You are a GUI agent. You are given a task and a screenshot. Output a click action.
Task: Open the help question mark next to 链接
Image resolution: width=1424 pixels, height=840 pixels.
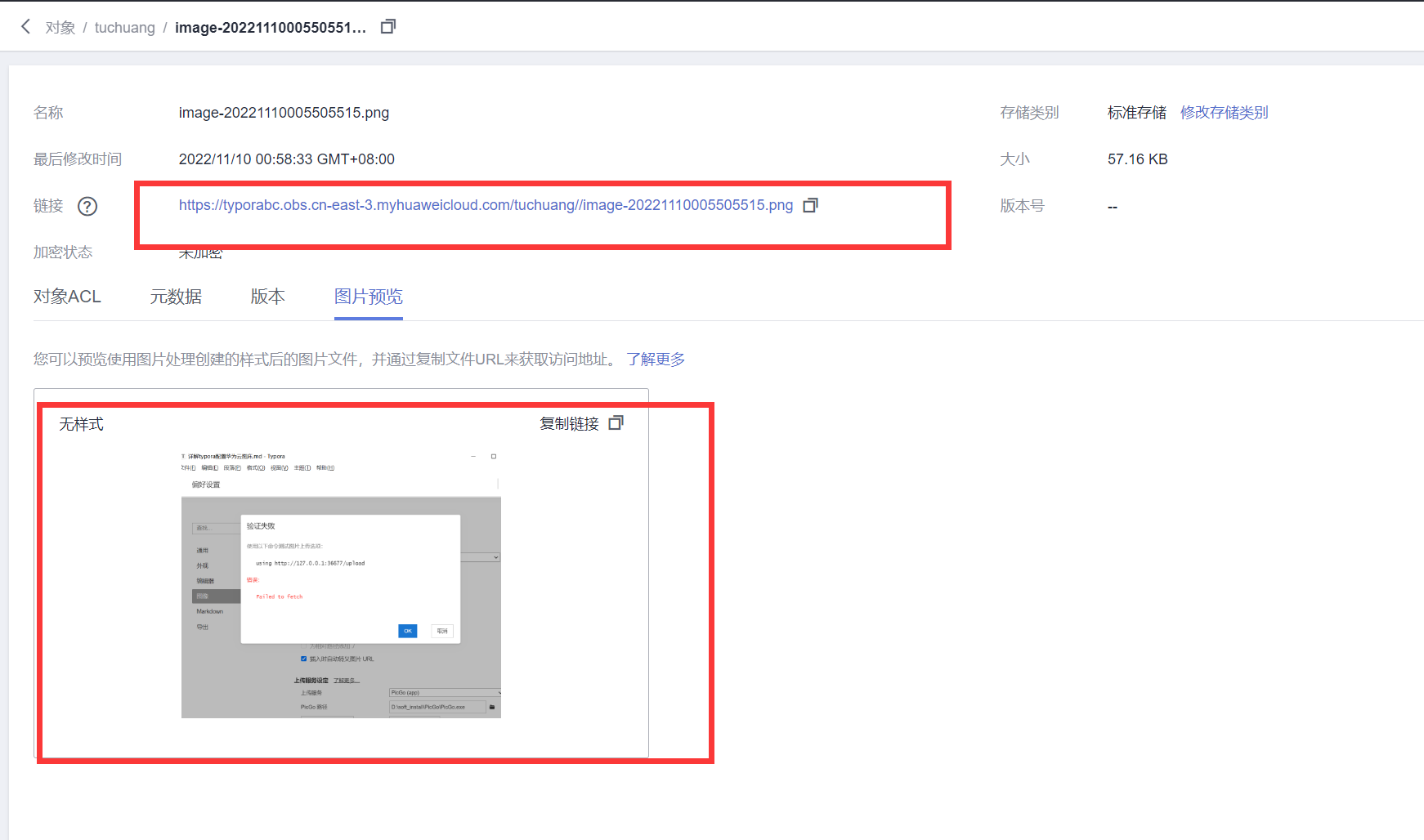coord(87,206)
